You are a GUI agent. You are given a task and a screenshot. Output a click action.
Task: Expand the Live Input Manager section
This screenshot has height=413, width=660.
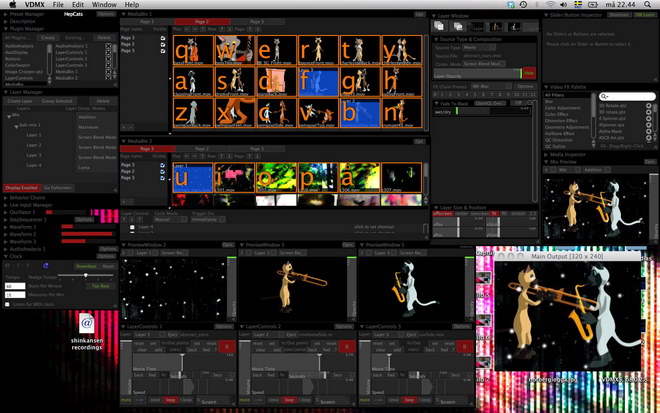(6, 205)
